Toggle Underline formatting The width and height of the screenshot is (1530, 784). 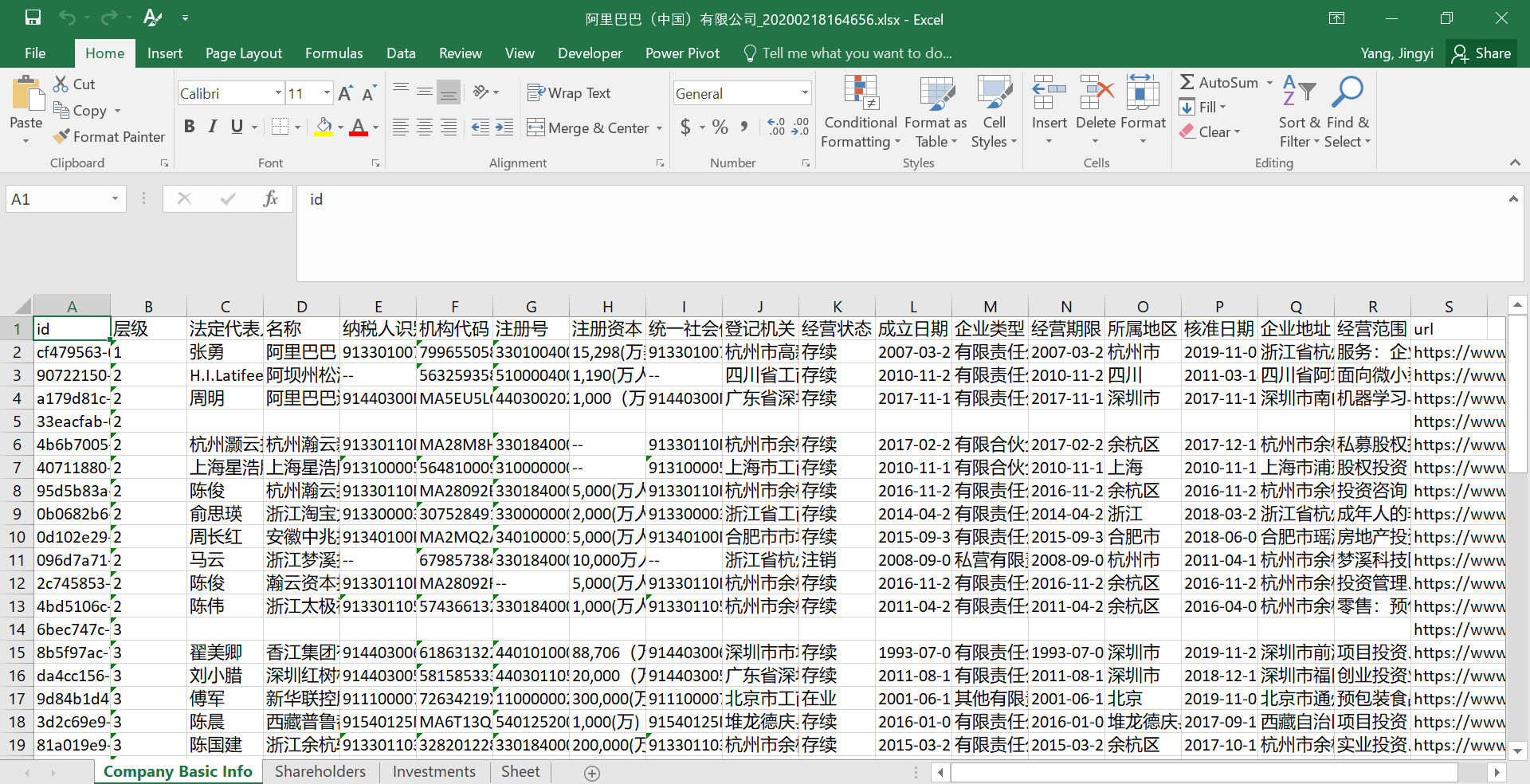point(237,127)
